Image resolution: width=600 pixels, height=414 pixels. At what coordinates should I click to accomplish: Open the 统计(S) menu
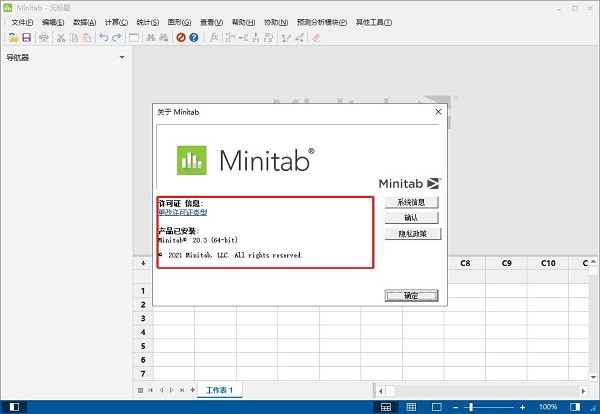click(147, 22)
